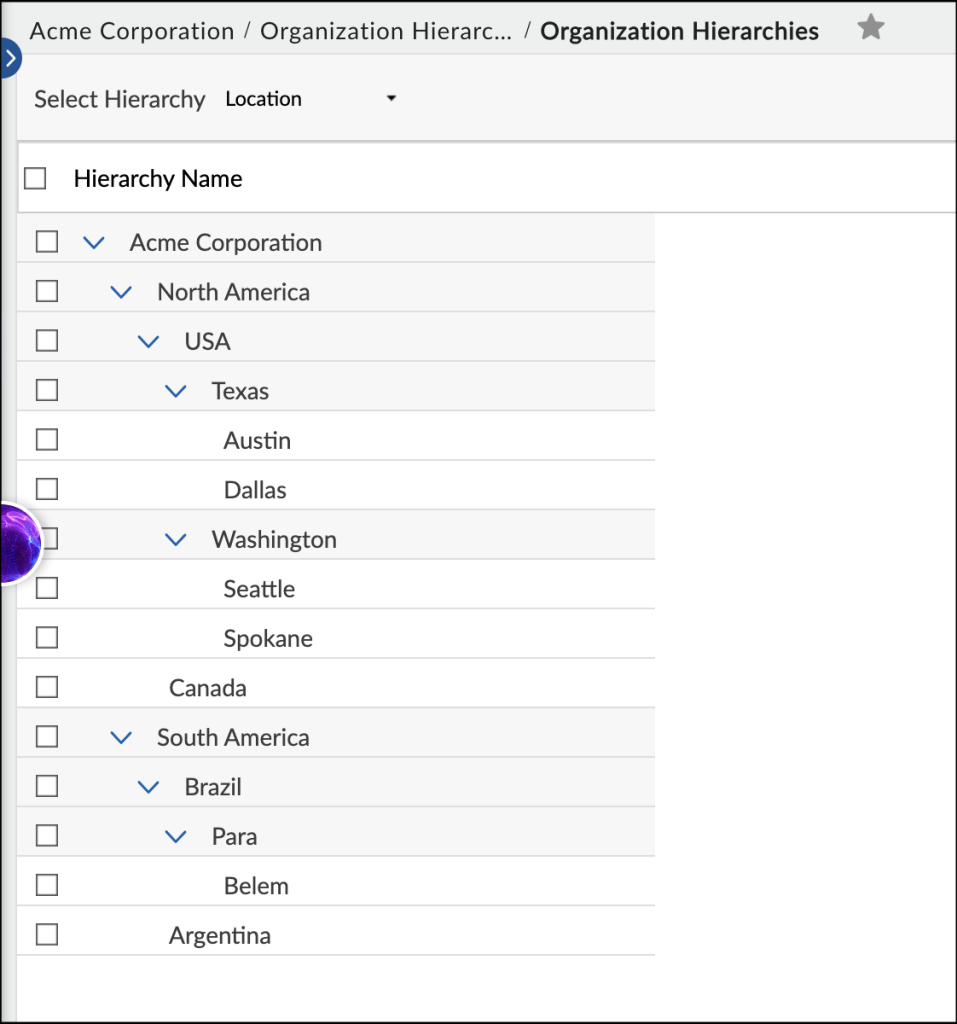
Task: Collapse the South America node
Action: pos(121,736)
